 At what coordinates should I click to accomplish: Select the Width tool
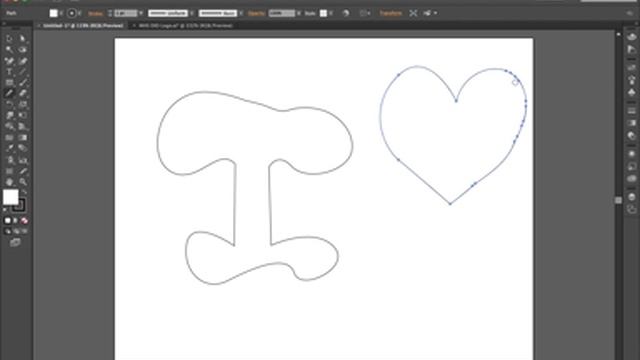[9, 116]
